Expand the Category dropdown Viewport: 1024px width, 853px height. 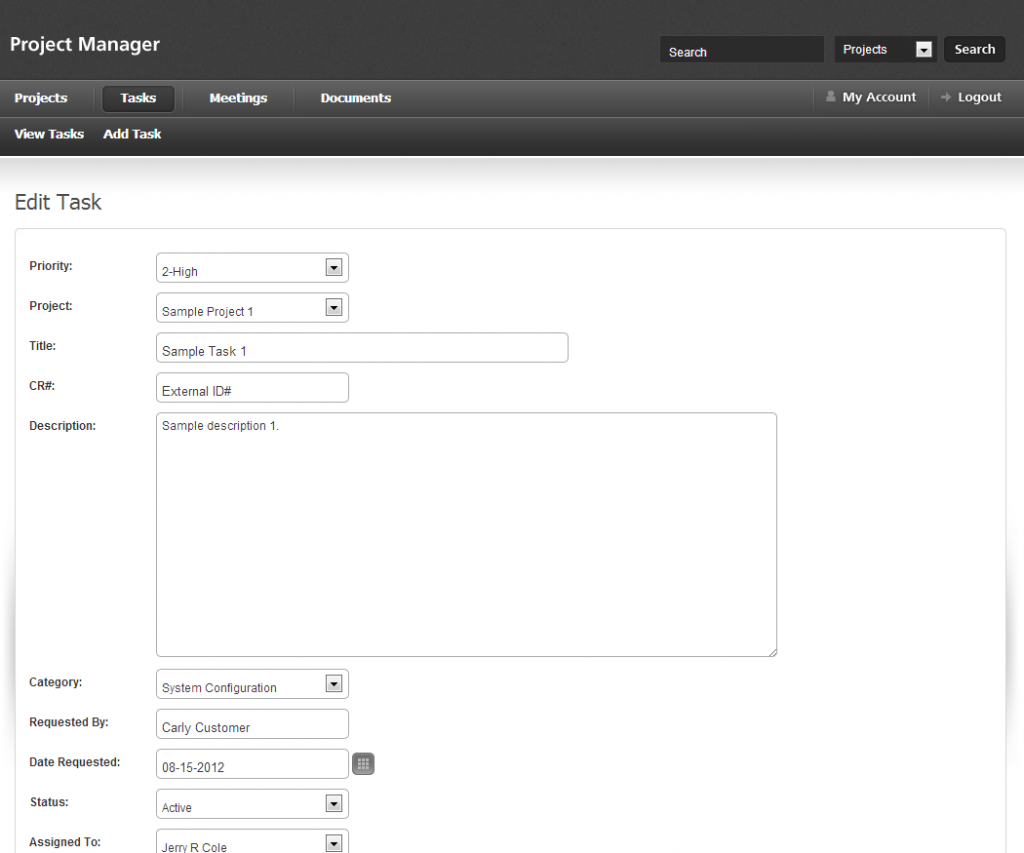pyautogui.click(x=334, y=684)
